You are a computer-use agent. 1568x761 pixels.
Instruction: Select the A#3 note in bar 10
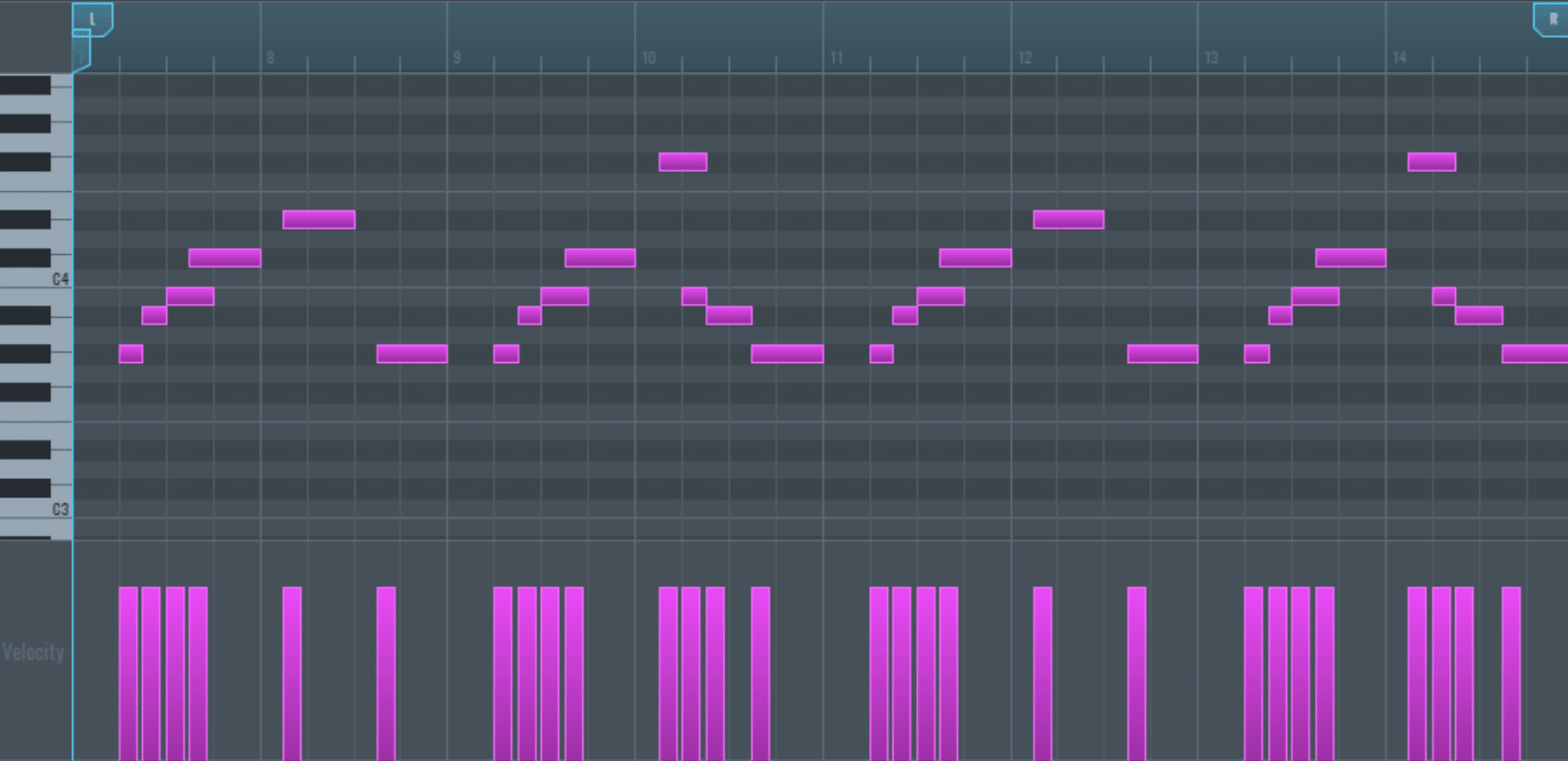click(x=729, y=316)
